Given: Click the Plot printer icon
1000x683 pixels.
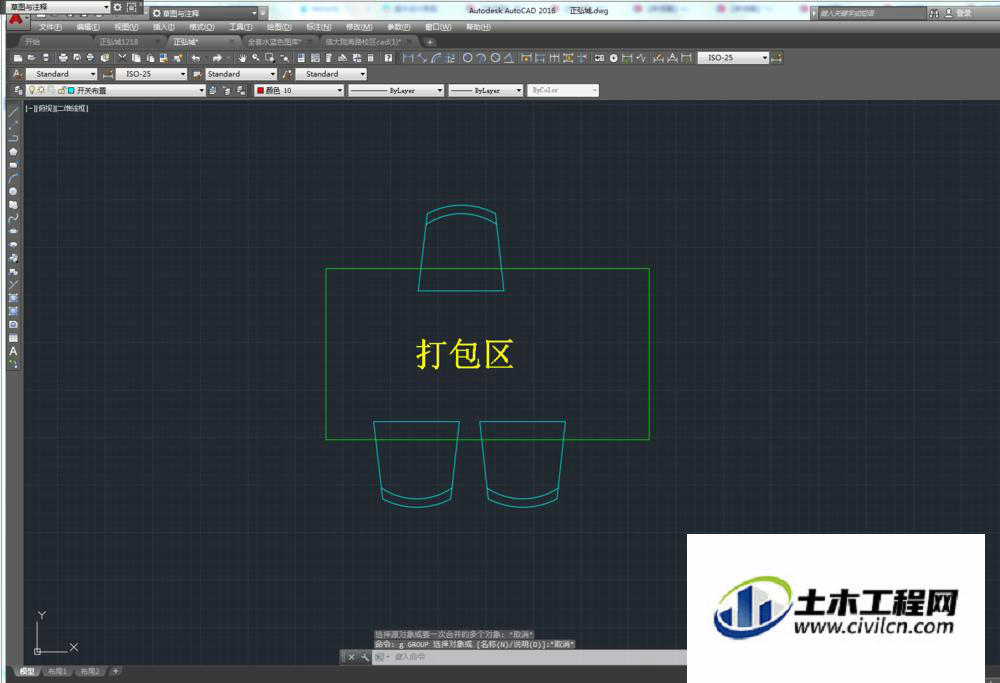Looking at the screenshot, I should tap(62, 58).
